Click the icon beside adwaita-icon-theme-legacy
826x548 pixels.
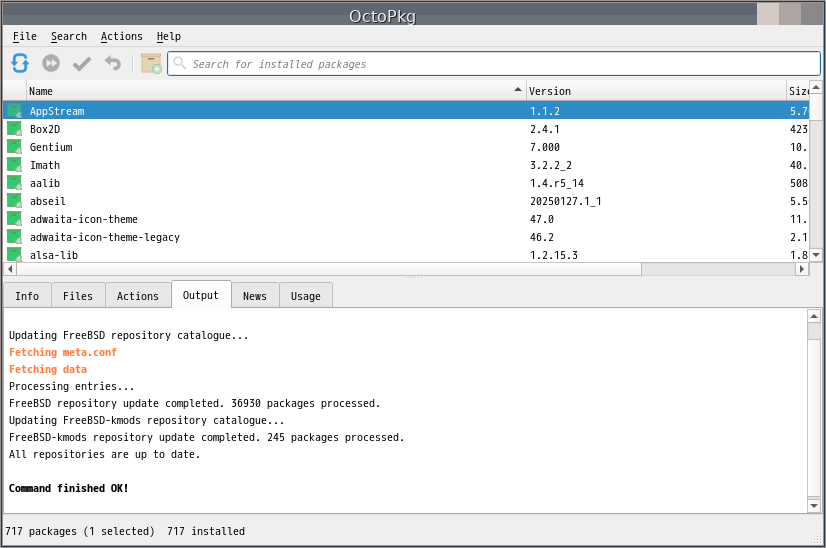coord(14,237)
